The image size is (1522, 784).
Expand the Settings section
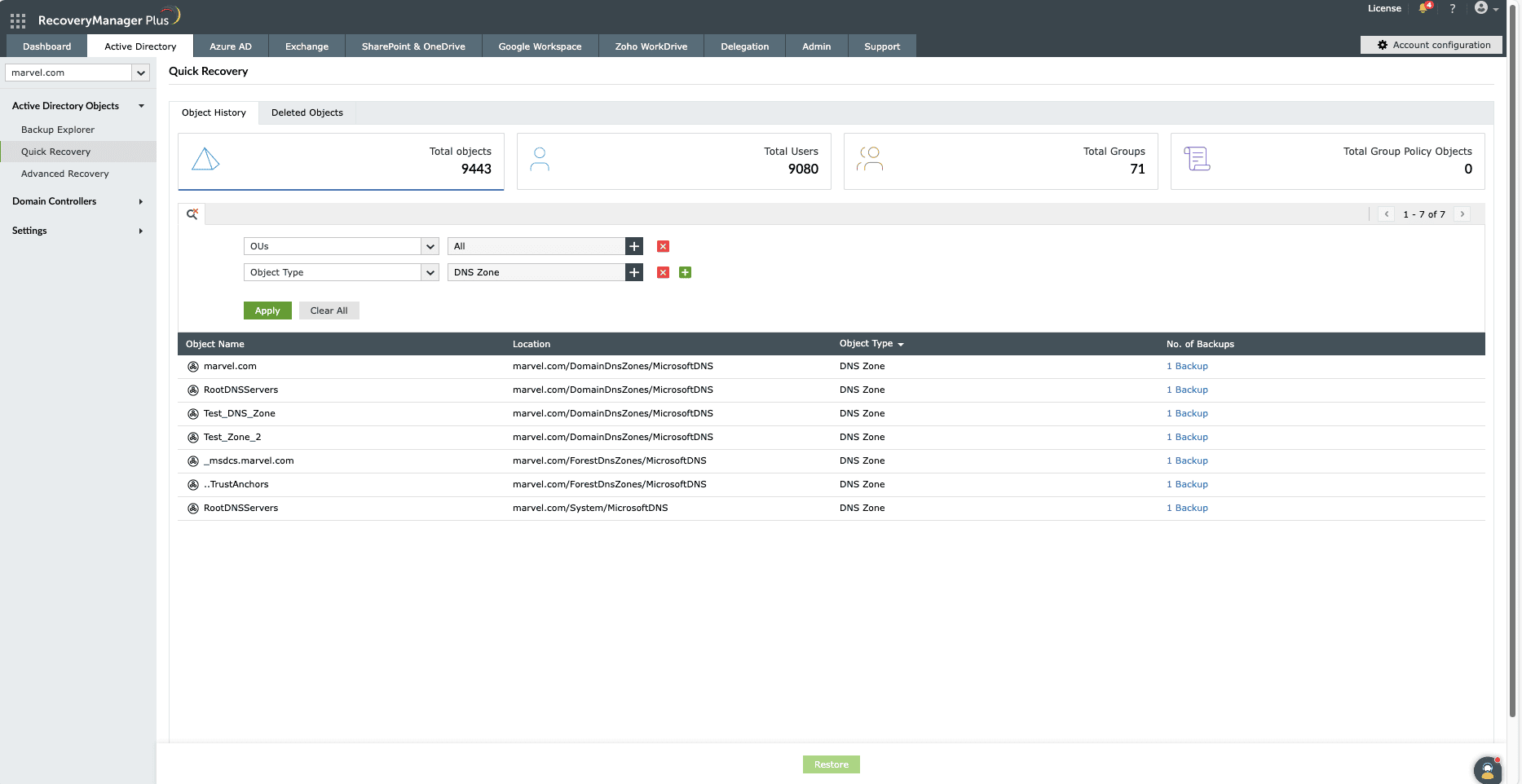tap(141, 231)
